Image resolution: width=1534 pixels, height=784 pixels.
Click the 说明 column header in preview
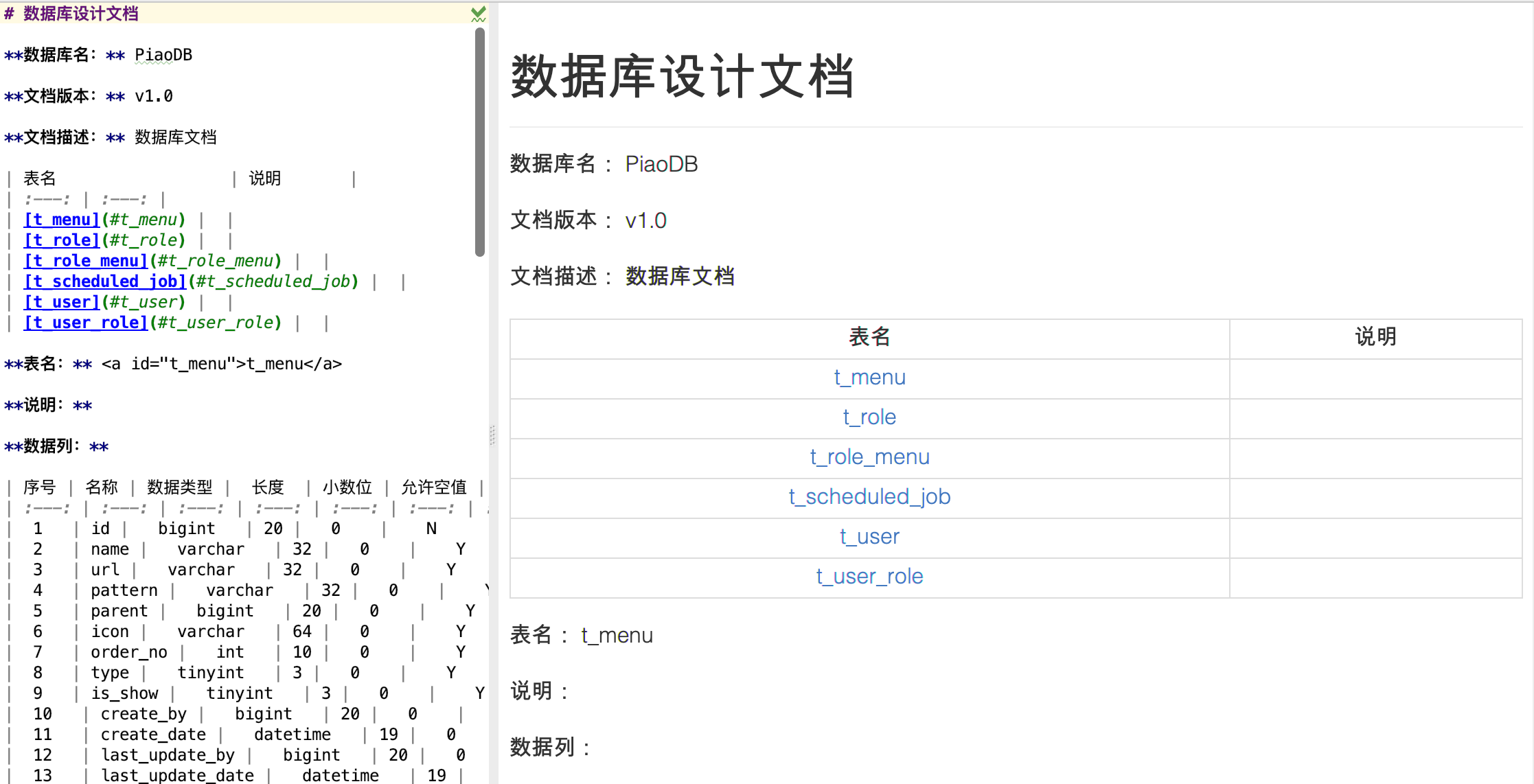pyautogui.click(x=1375, y=337)
